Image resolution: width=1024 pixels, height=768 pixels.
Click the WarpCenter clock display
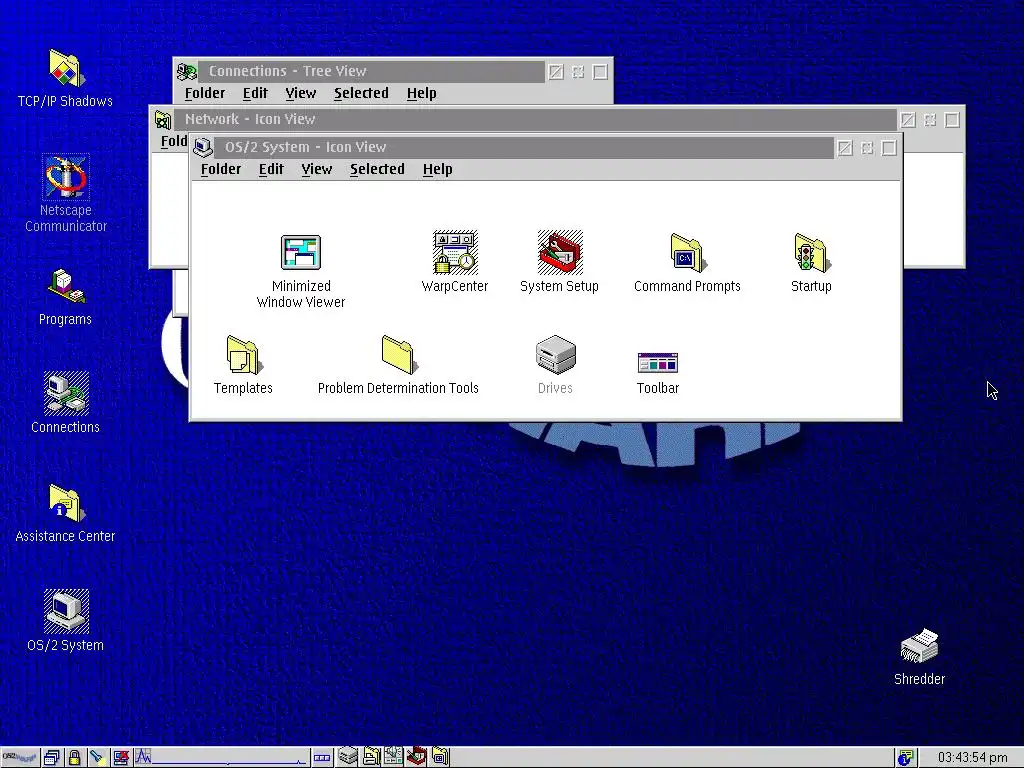[972, 758]
